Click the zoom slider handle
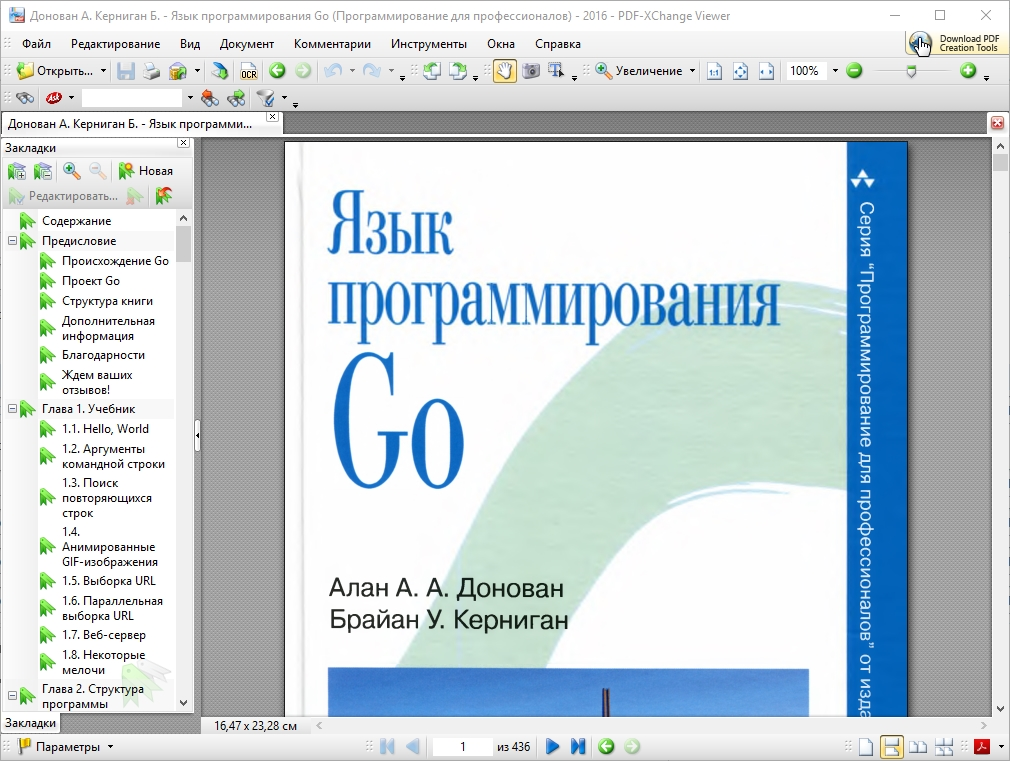Image resolution: width=1010 pixels, height=761 pixels. point(911,71)
